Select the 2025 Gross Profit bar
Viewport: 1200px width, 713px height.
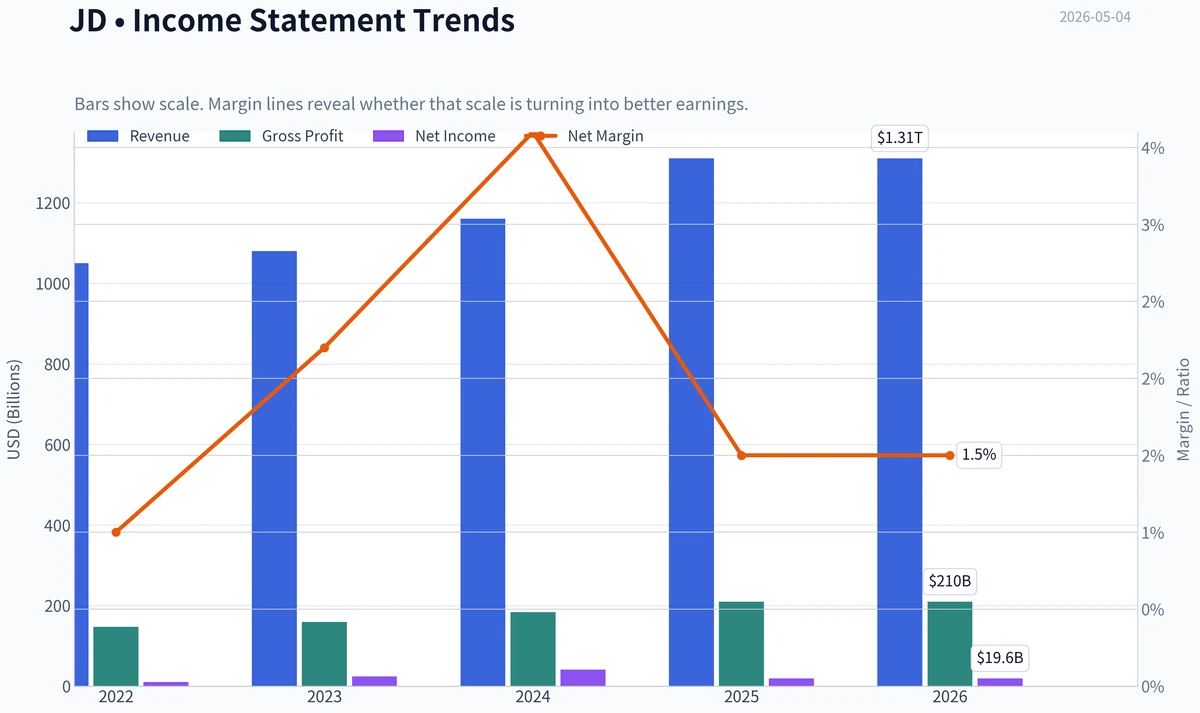tap(741, 644)
